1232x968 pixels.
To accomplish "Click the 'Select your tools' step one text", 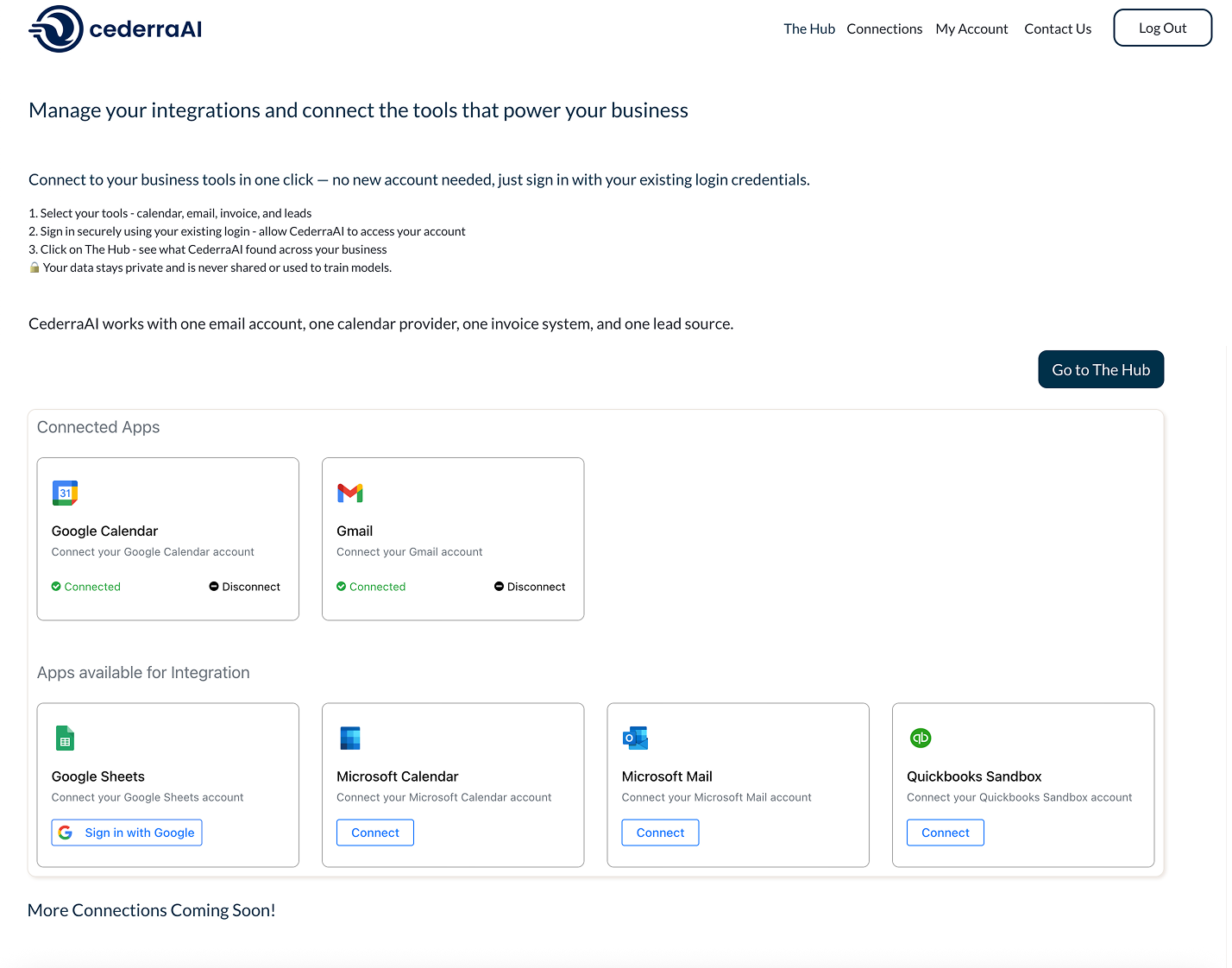I will 170,213.
